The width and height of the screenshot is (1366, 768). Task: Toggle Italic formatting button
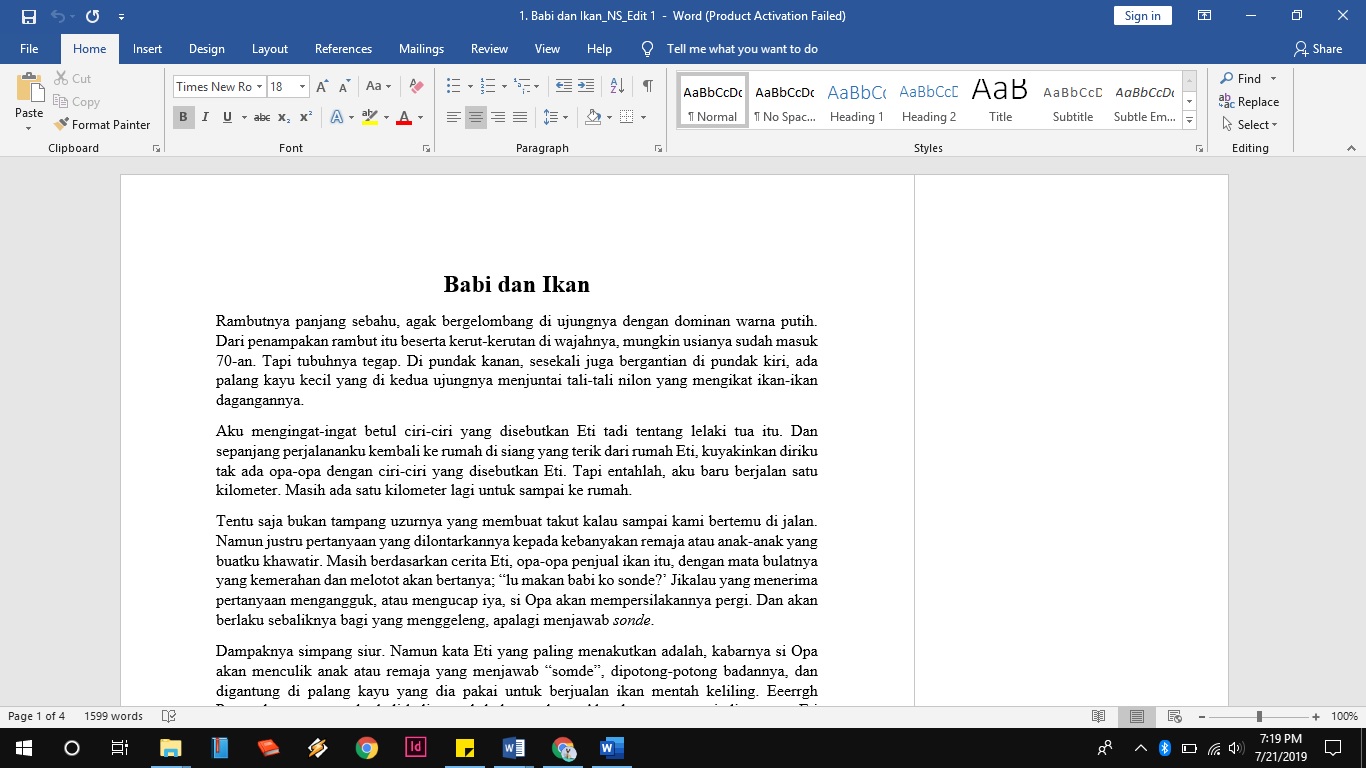pos(205,117)
